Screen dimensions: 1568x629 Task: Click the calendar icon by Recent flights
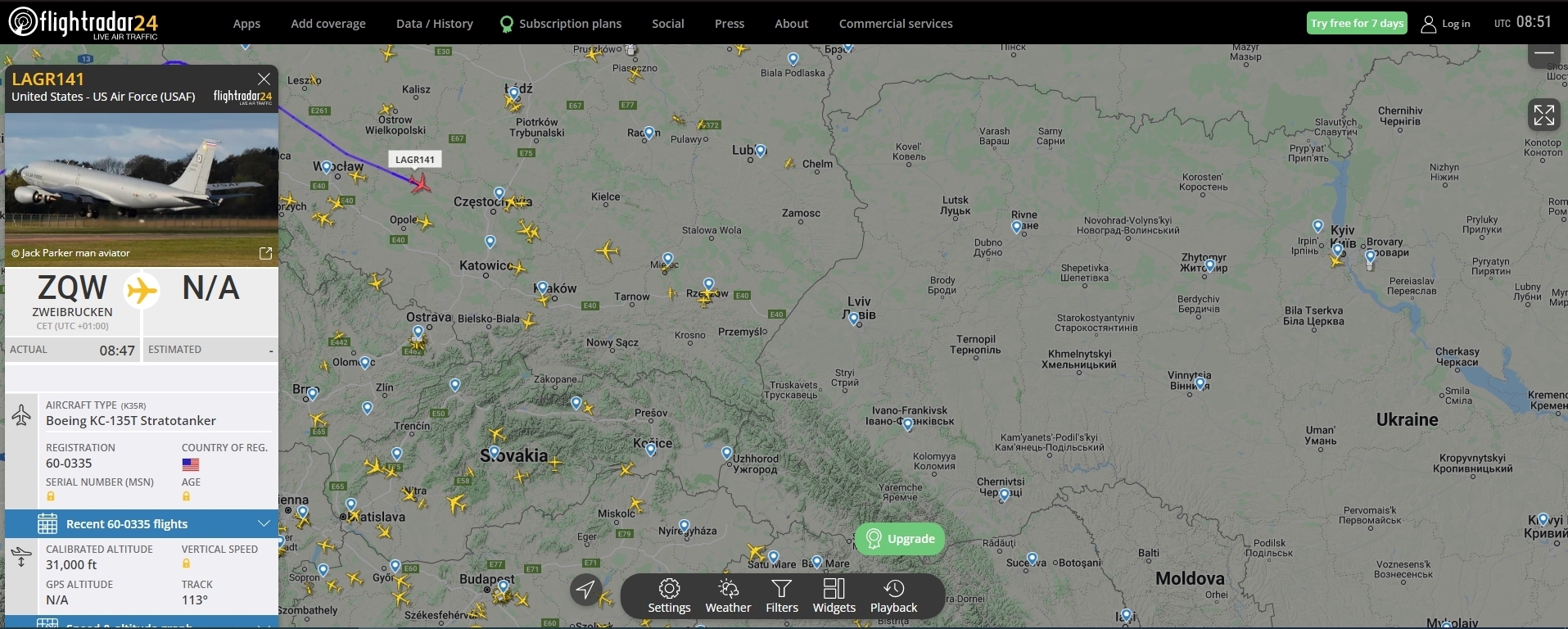coord(47,523)
